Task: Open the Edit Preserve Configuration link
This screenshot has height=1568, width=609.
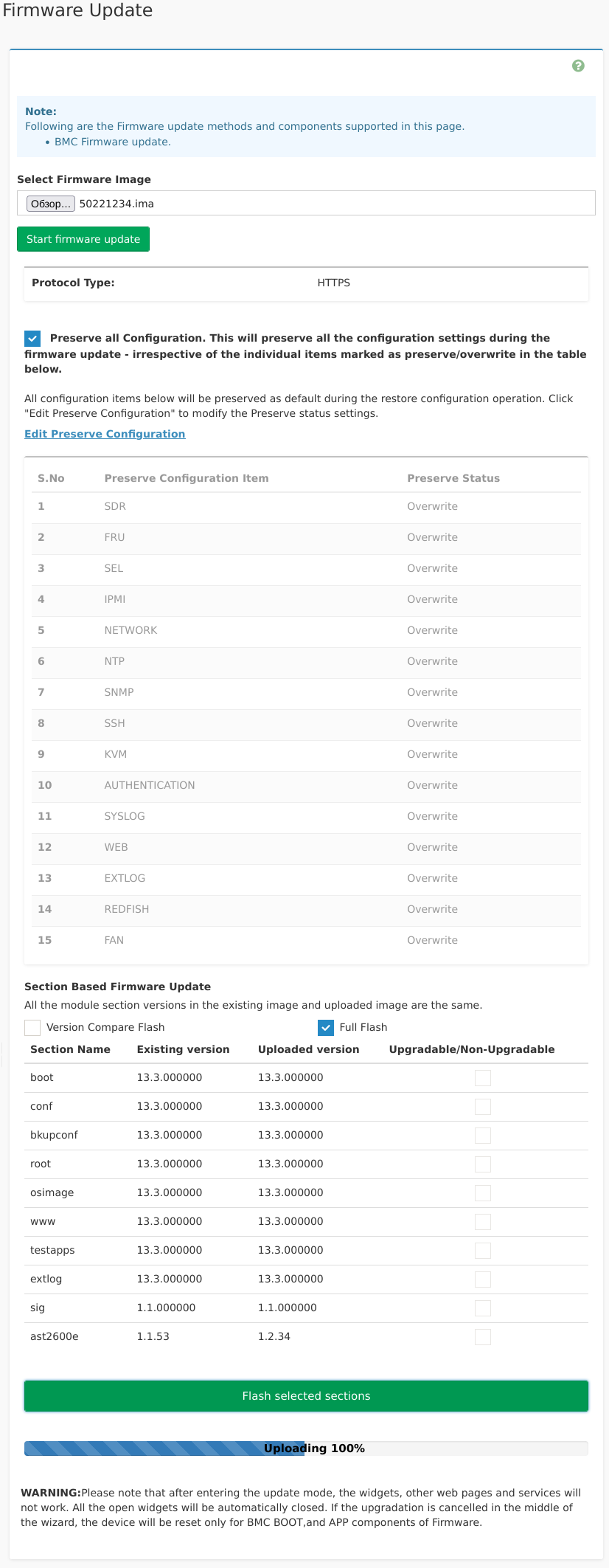Action: tap(105, 434)
